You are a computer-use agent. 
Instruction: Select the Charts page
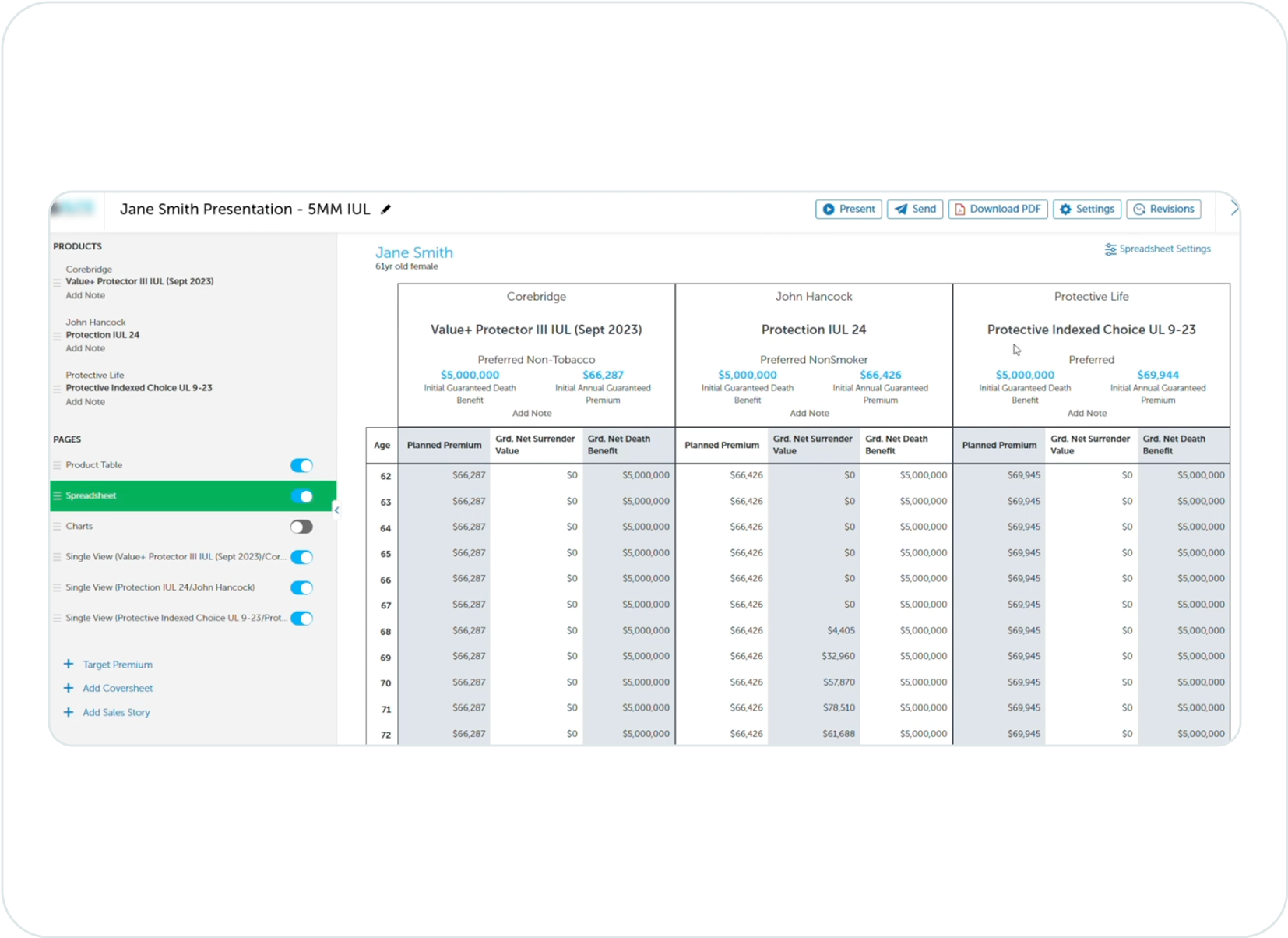(79, 527)
